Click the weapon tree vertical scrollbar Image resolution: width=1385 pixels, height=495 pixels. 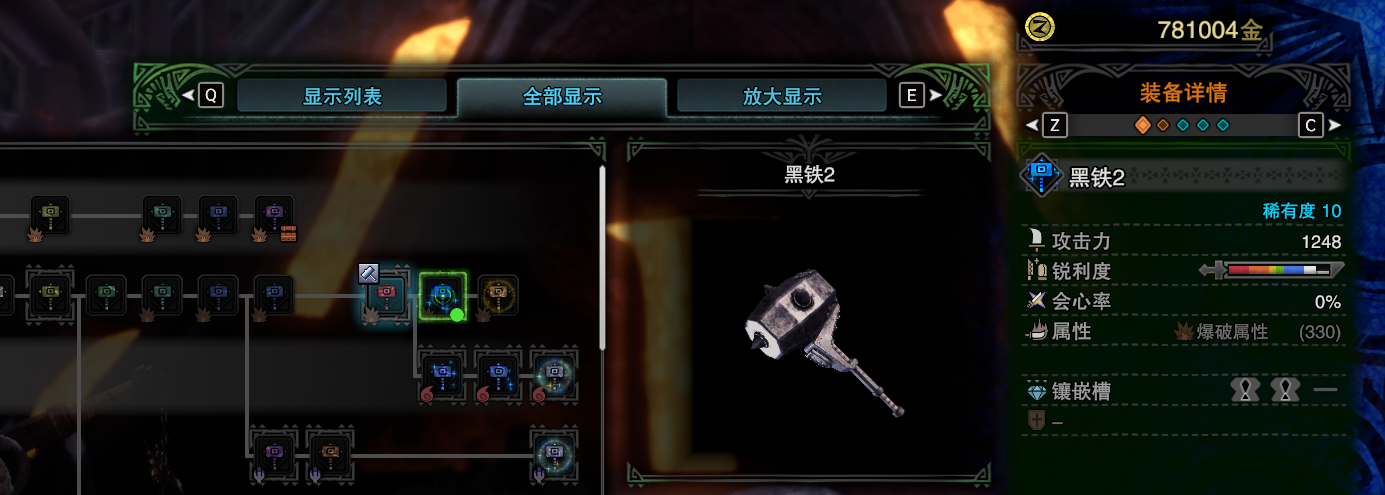[x=602, y=257]
